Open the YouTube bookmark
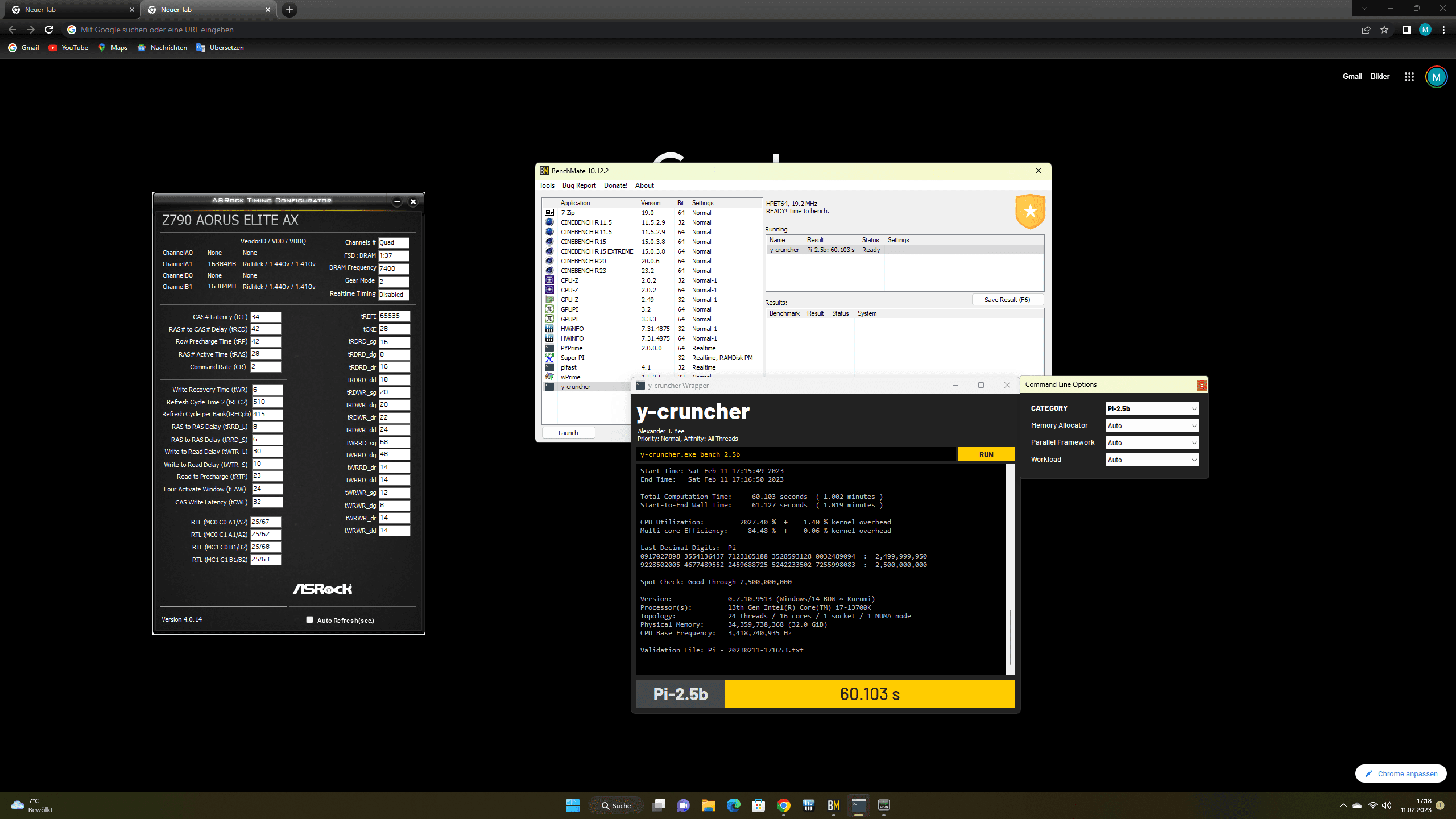The height and width of the screenshot is (819, 1456). 68,48
